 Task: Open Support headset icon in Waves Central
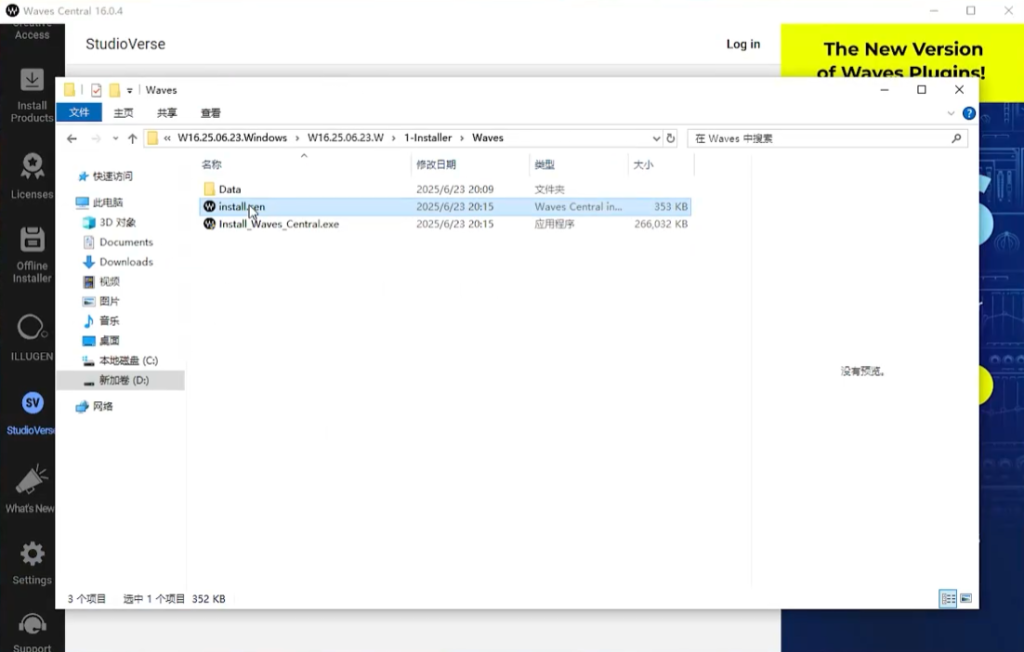(x=31, y=624)
